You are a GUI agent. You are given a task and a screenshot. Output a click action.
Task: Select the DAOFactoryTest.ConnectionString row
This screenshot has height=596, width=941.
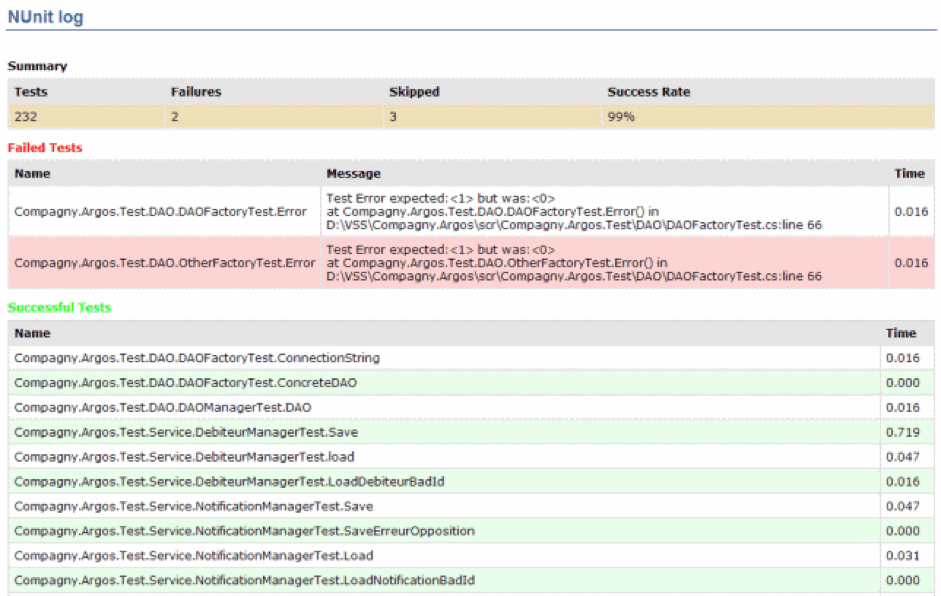pyautogui.click(x=471, y=358)
